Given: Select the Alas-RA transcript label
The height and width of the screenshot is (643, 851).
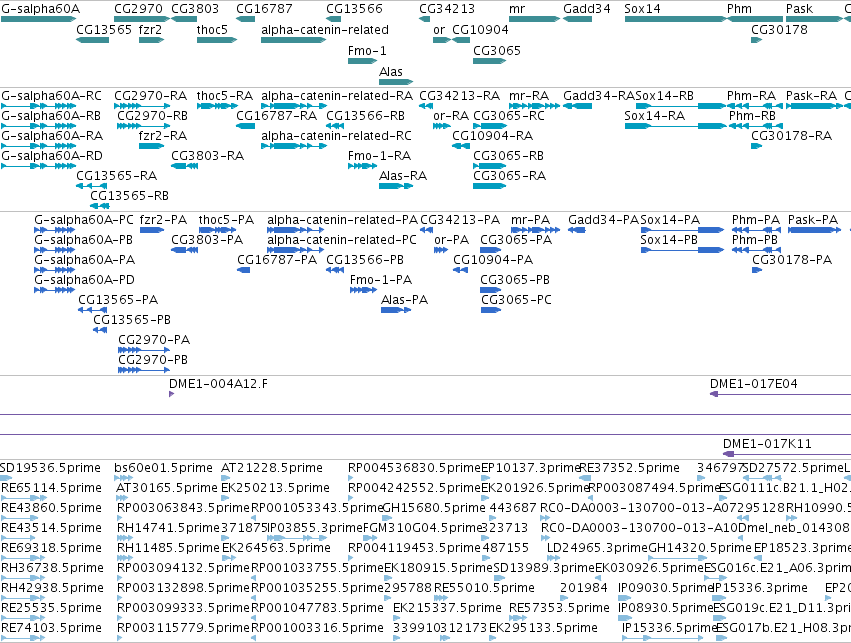Looking at the screenshot, I should coord(403,176).
